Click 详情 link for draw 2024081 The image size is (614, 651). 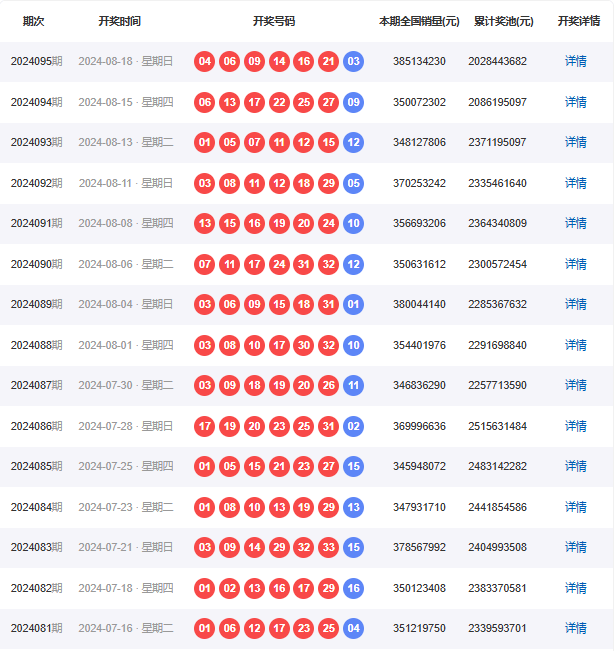tap(575, 628)
